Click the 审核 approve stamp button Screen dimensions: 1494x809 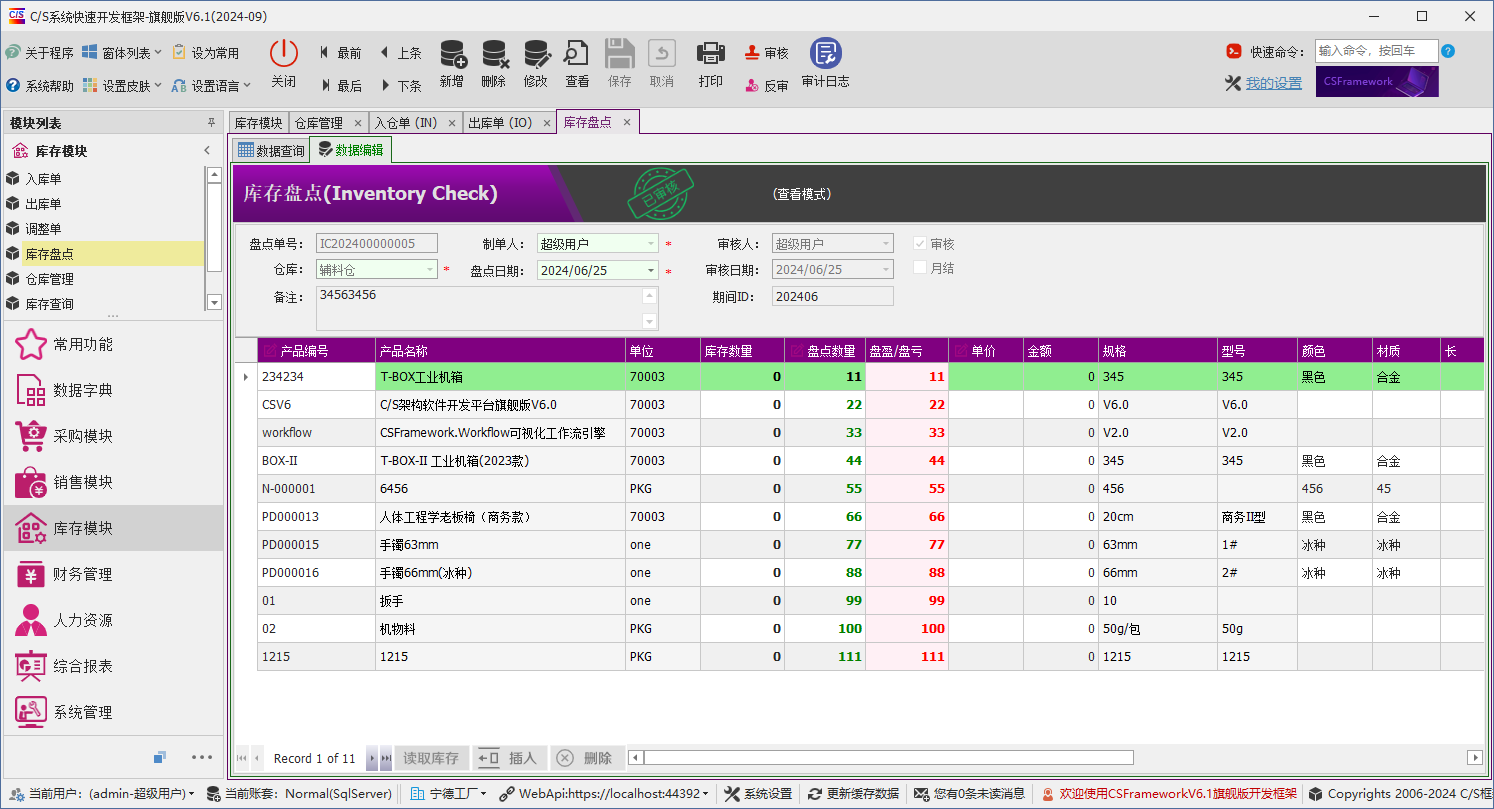point(767,53)
